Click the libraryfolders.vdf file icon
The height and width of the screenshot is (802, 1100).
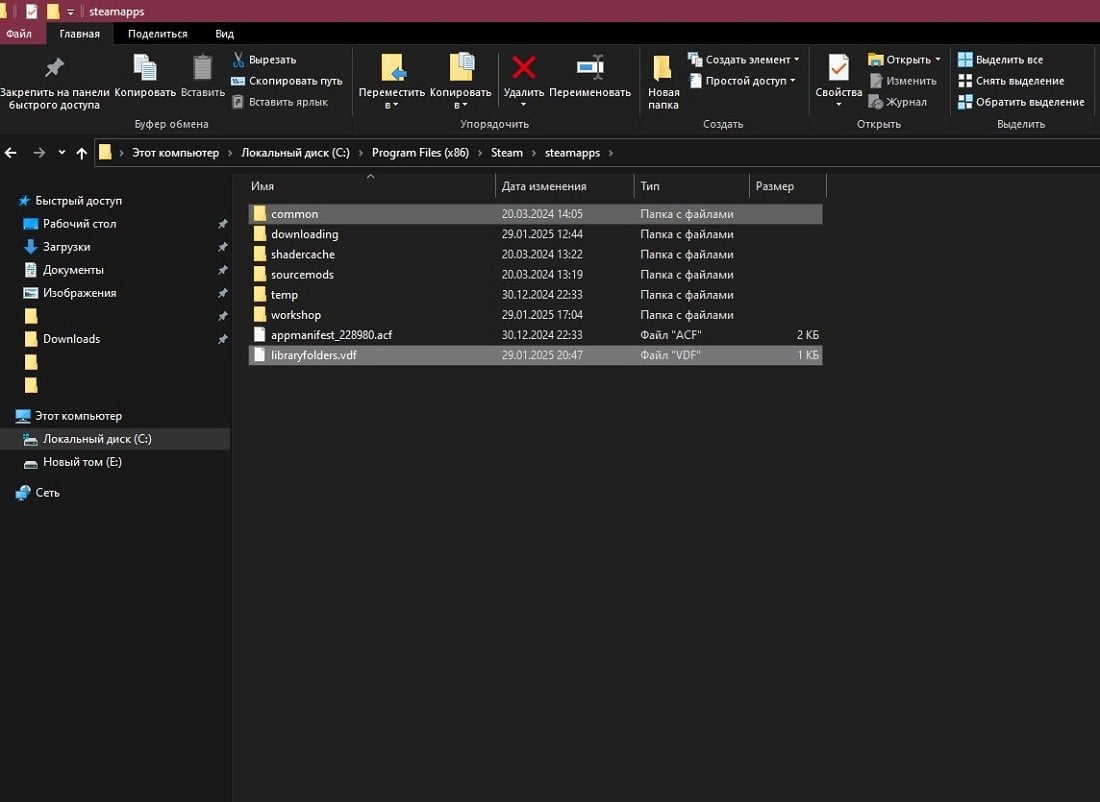[260, 354]
